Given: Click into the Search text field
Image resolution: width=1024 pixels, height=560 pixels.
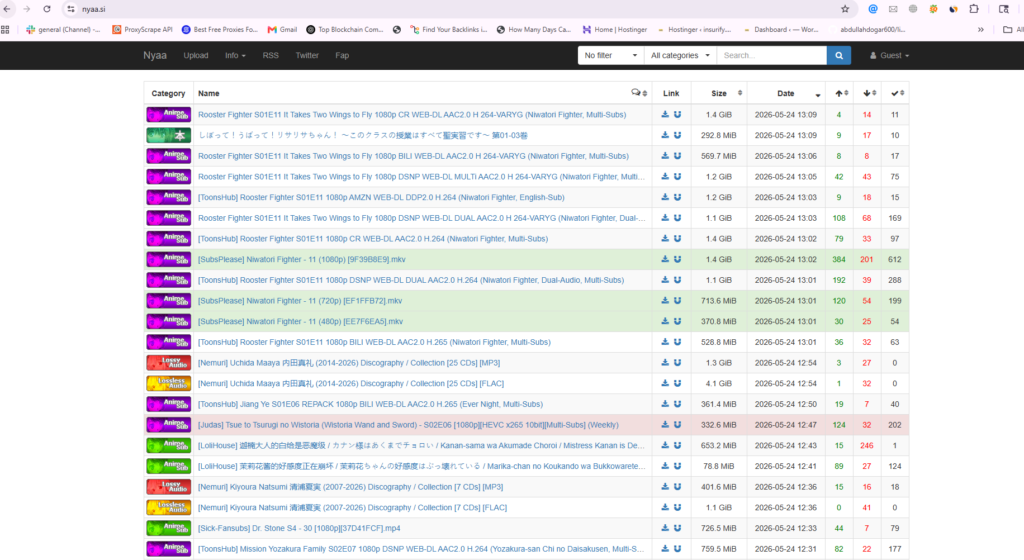Looking at the screenshot, I should tap(771, 55).
